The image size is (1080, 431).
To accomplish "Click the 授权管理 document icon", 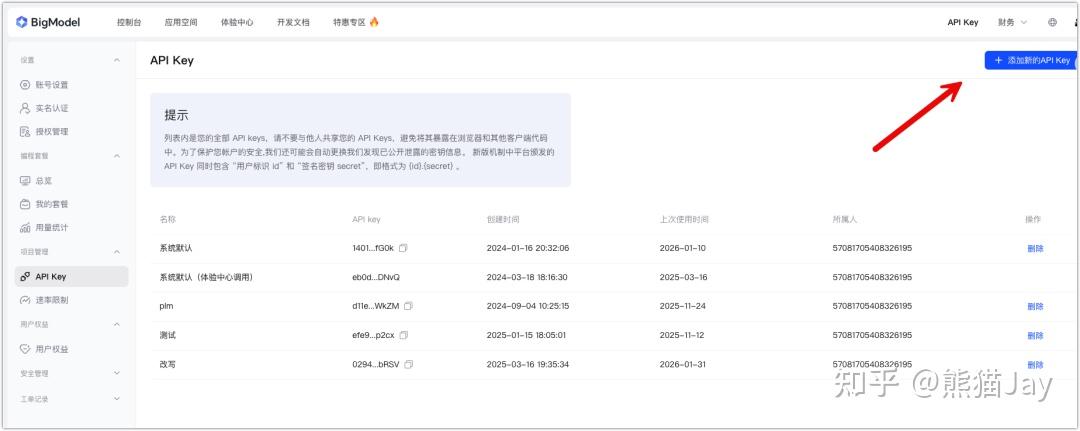I will point(25,132).
